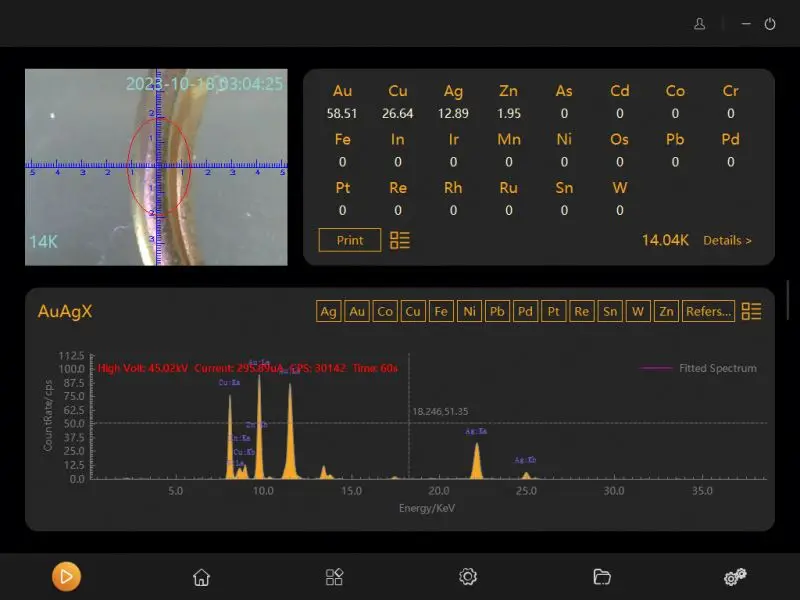Open the results list icon beside Print
The width and height of the screenshot is (800, 600).
[x=399, y=240]
